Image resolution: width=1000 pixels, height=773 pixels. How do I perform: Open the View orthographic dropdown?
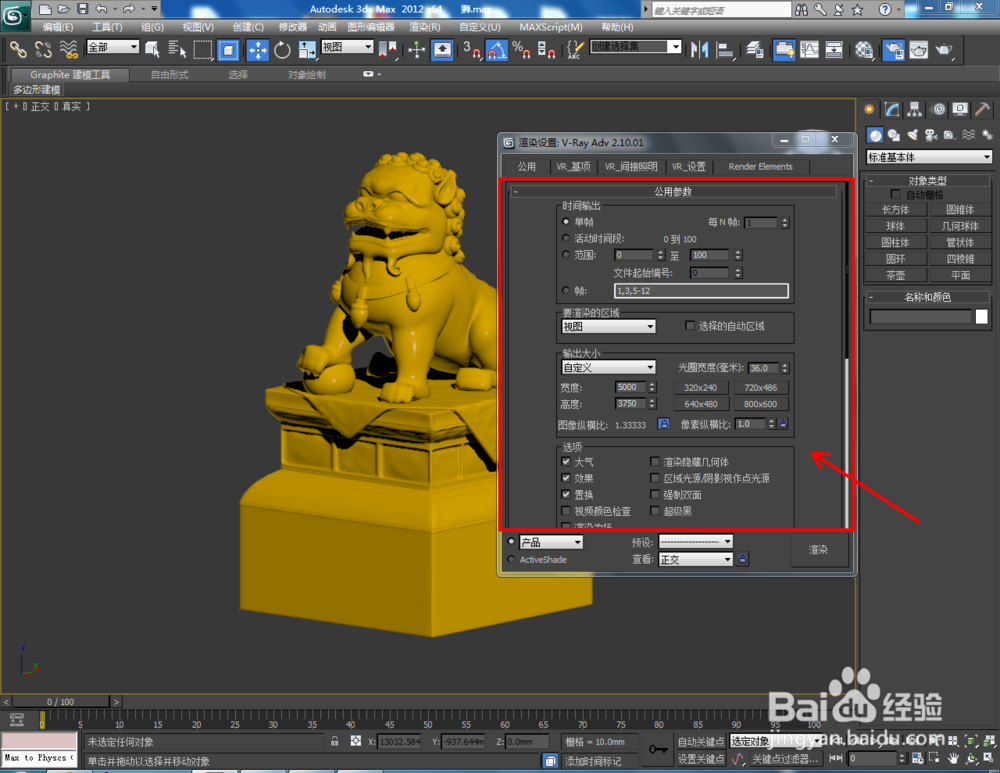tap(696, 559)
